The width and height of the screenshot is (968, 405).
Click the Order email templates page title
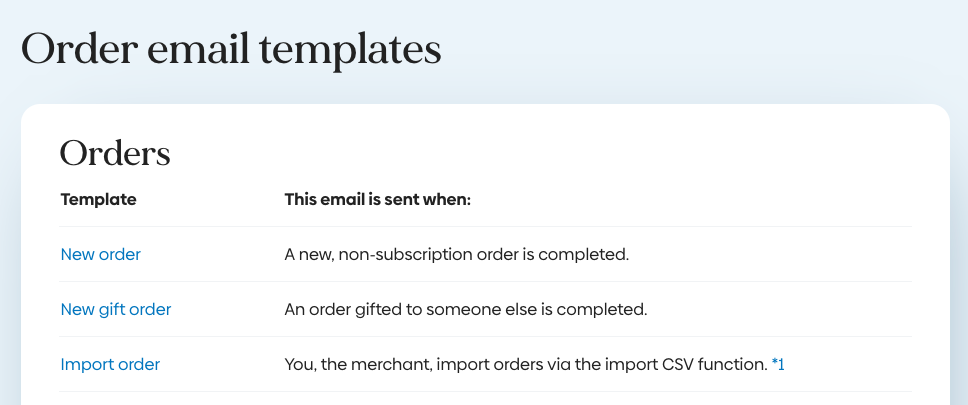(x=231, y=50)
